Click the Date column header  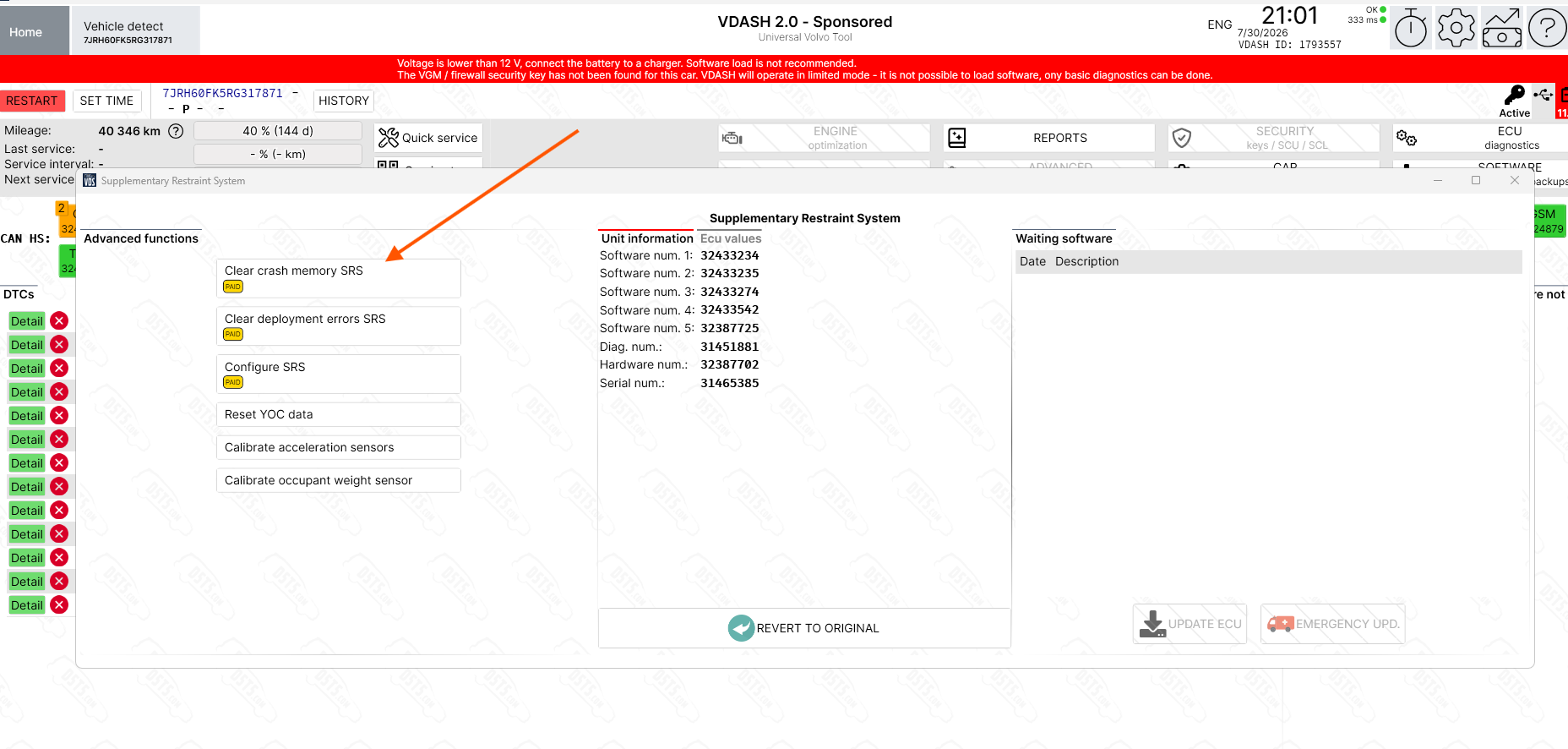[x=1032, y=261]
